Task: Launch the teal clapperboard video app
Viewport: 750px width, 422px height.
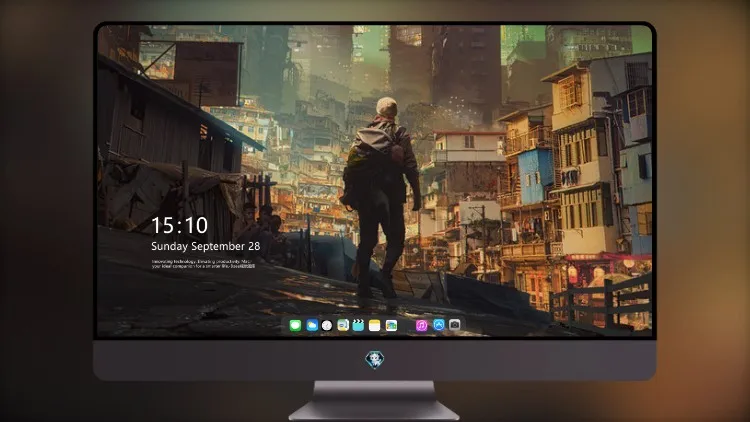Action: (x=359, y=325)
